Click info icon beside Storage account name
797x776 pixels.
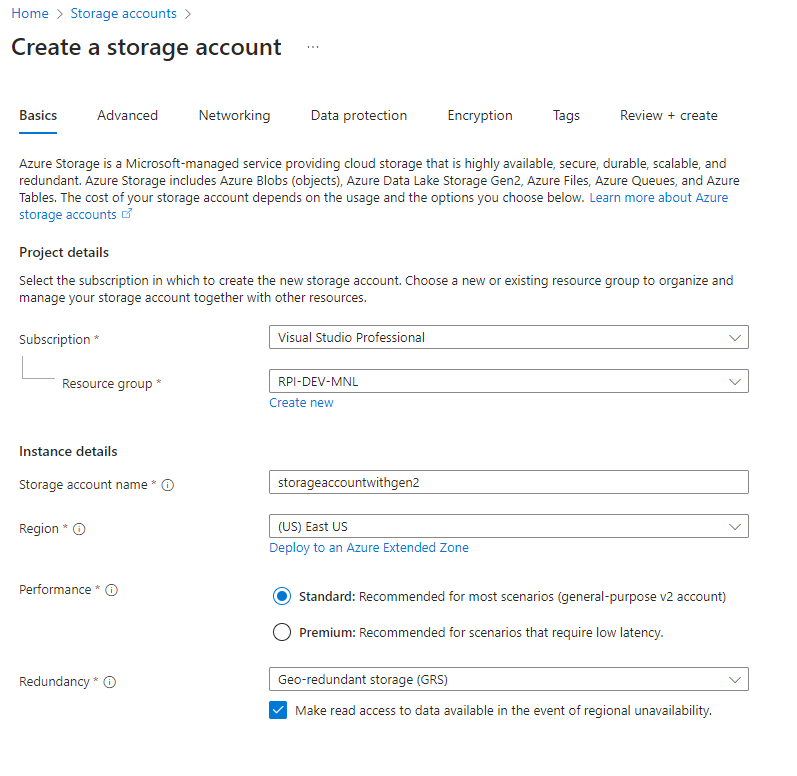tap(168, 485)
